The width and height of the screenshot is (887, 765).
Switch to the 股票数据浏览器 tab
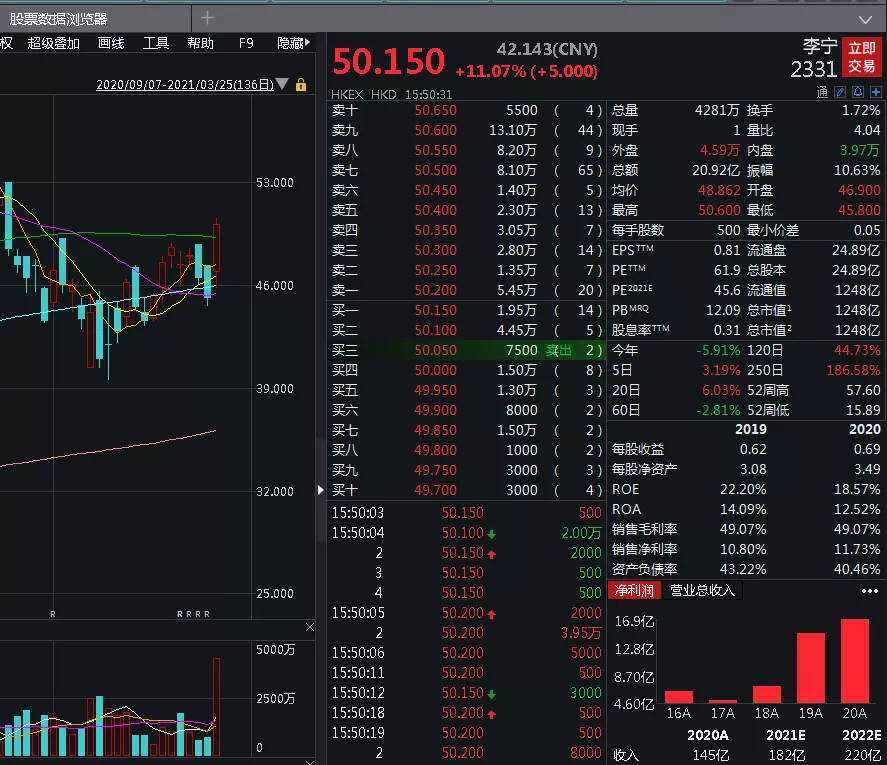coord(58,19)
